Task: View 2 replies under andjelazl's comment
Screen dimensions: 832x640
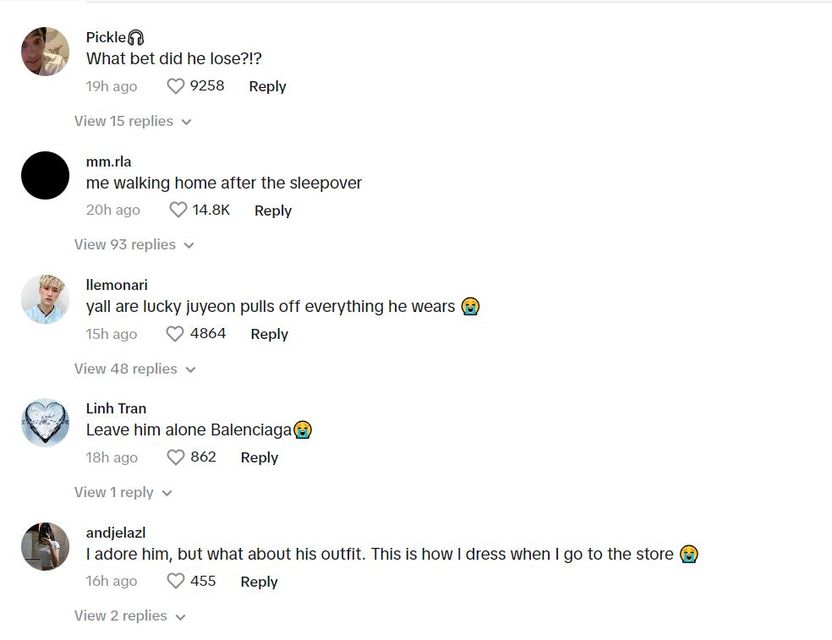Action: (x=129, y=616)
